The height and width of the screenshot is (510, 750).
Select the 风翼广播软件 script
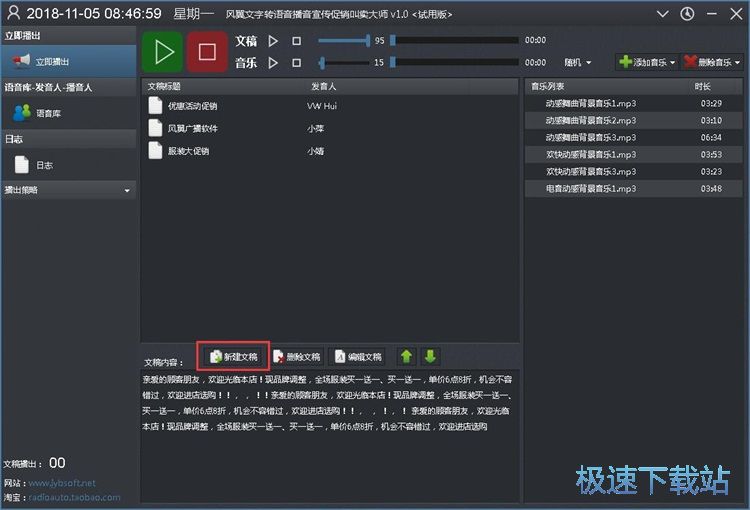330,128
